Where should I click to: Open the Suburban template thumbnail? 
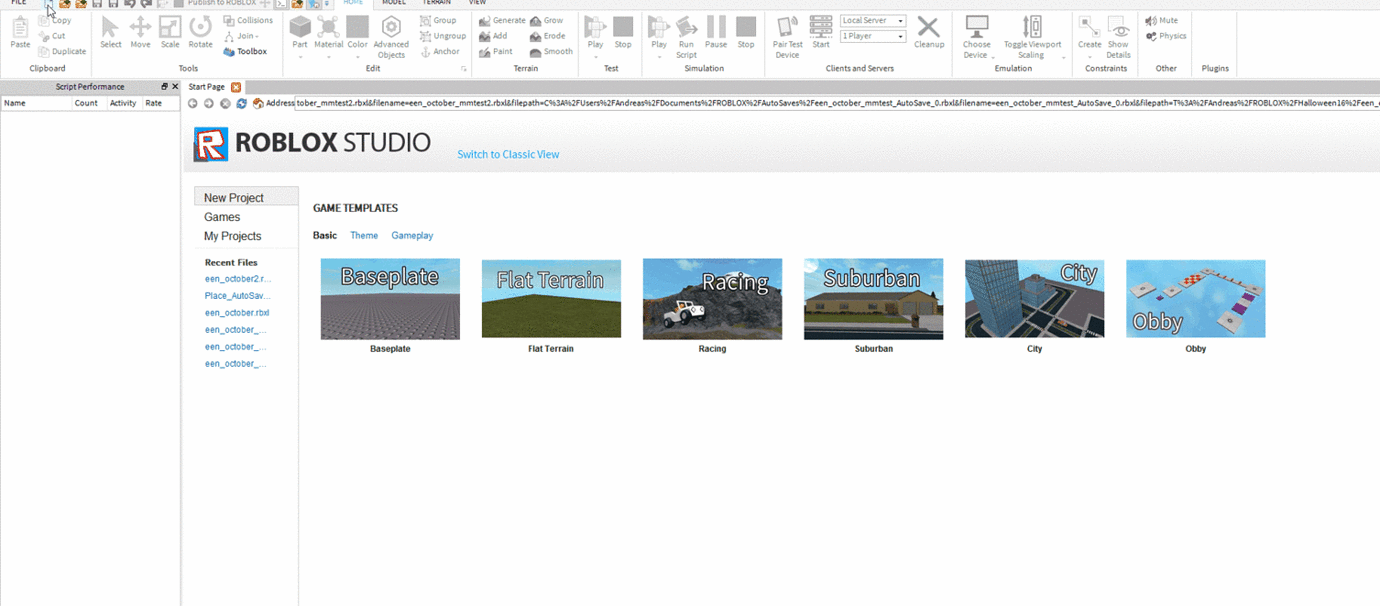point(873,299)
